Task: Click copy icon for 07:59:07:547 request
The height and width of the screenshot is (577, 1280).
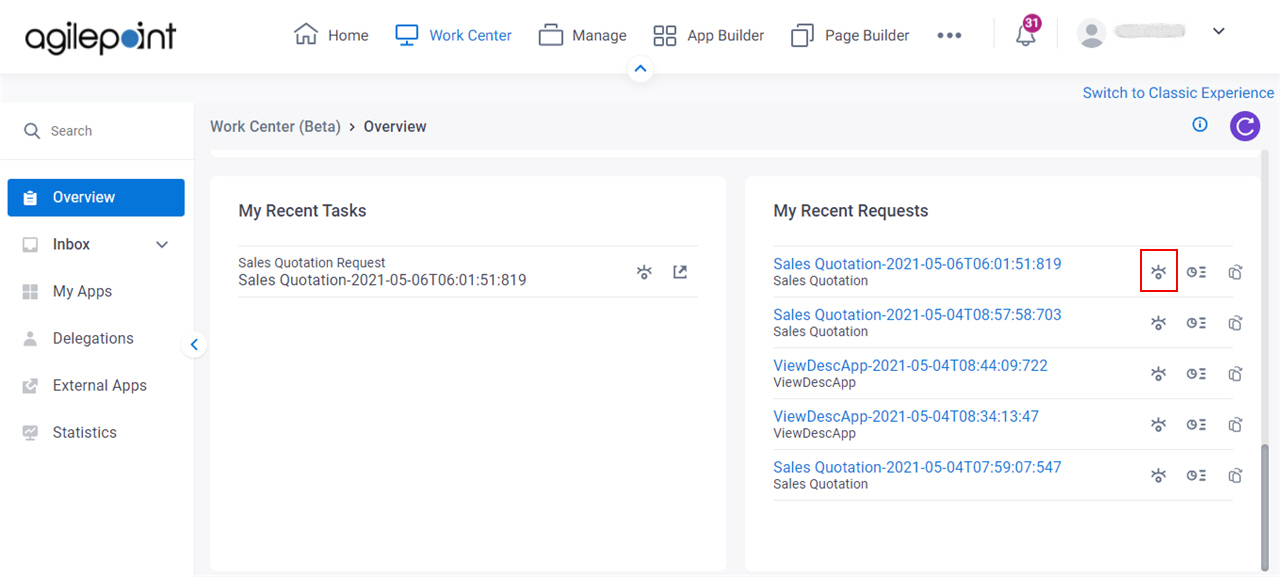Action: (x=1235, y=476)
